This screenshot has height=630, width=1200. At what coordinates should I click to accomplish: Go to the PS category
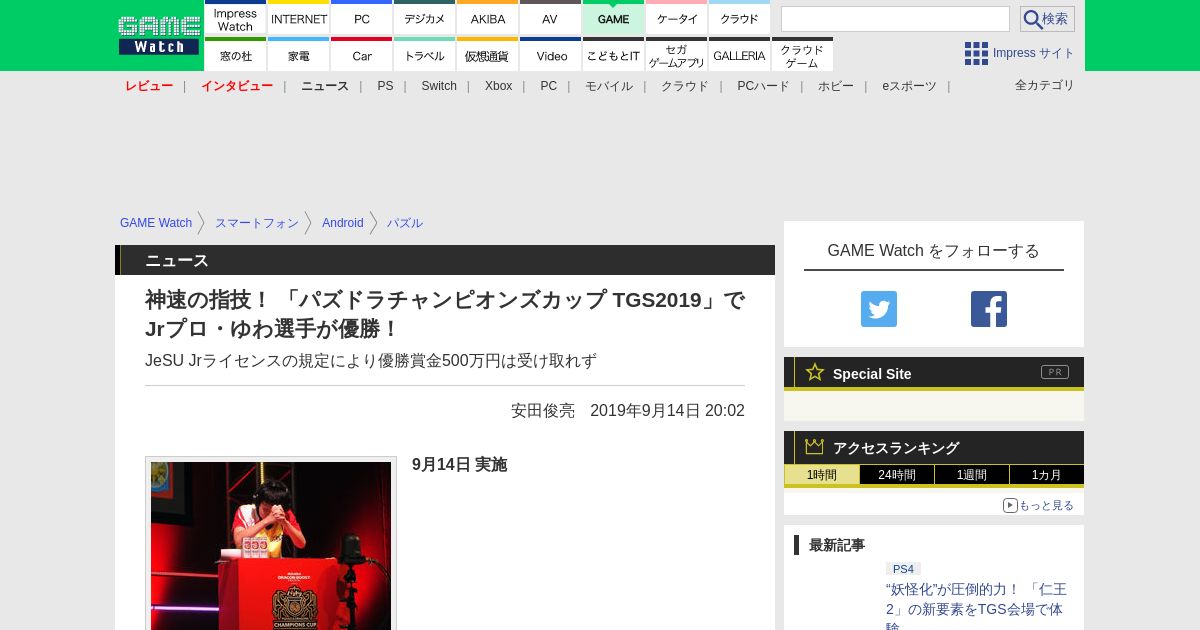[385, 86]
